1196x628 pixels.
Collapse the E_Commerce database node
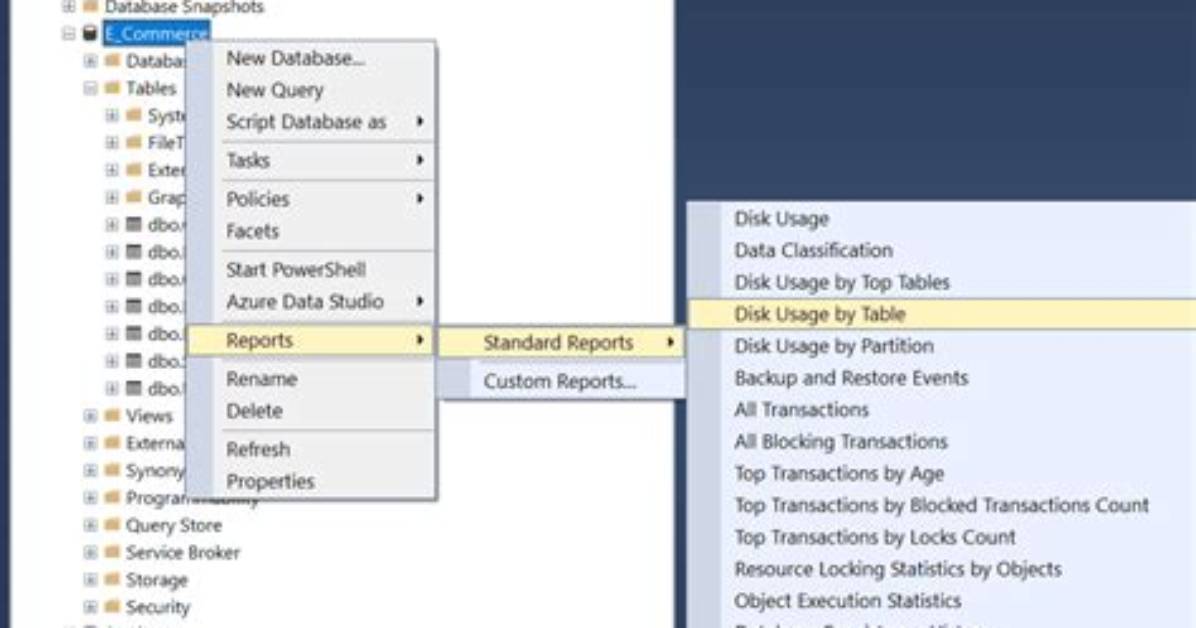point(69,34)
